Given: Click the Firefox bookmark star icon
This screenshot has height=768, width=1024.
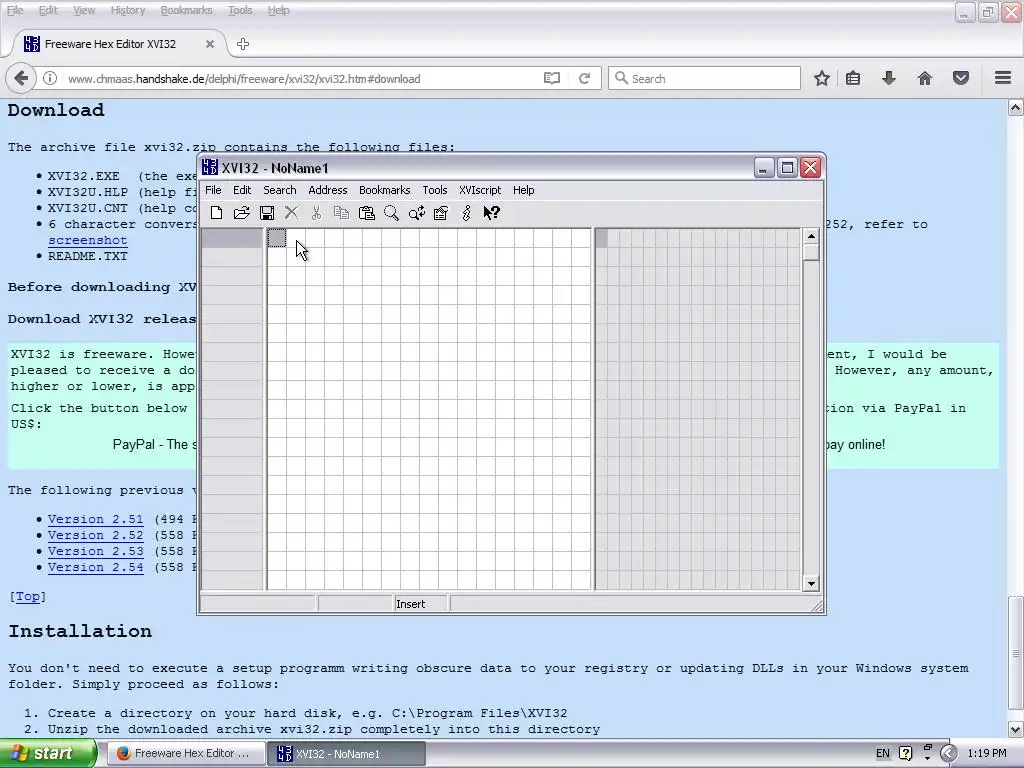Looking at the screenshot, I should [822, 78].
